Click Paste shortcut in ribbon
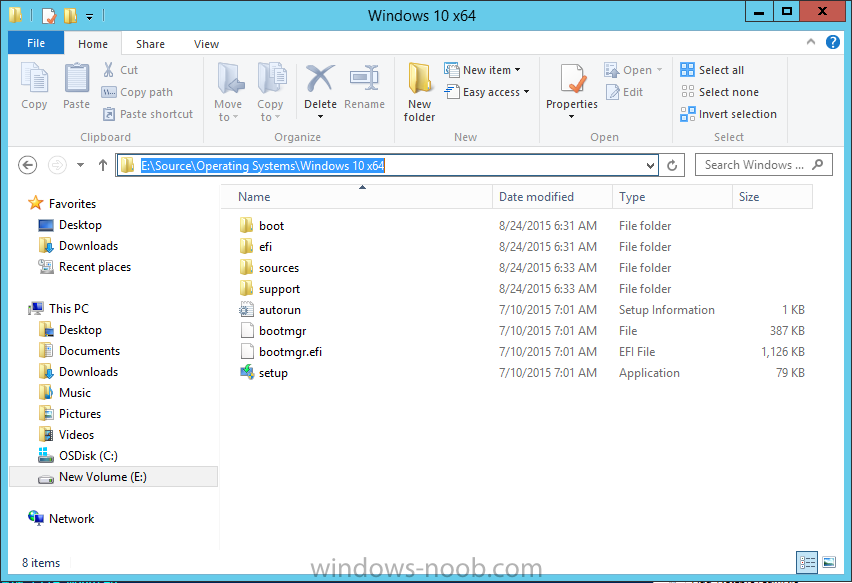852x583 pixels. [148, 114]
